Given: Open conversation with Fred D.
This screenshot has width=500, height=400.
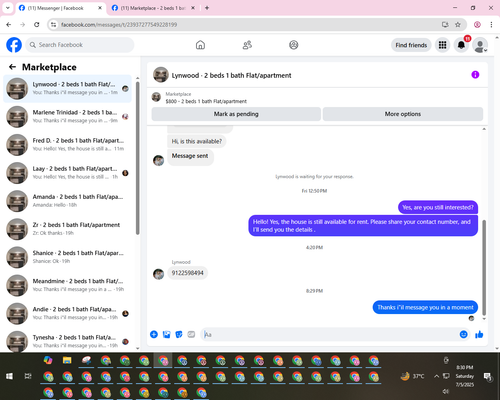Looking at the screenshot, I should pos(67,145).
